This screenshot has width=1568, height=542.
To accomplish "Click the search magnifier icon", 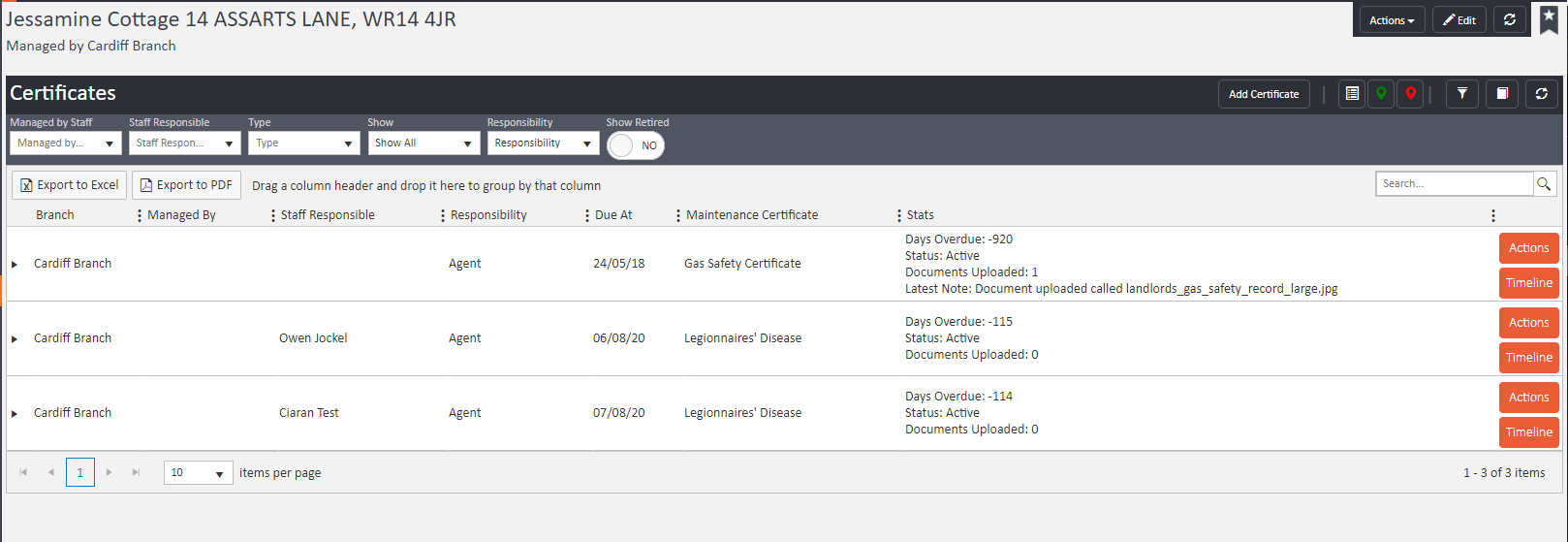I will pyautogui.click(x=1544, y=183).
